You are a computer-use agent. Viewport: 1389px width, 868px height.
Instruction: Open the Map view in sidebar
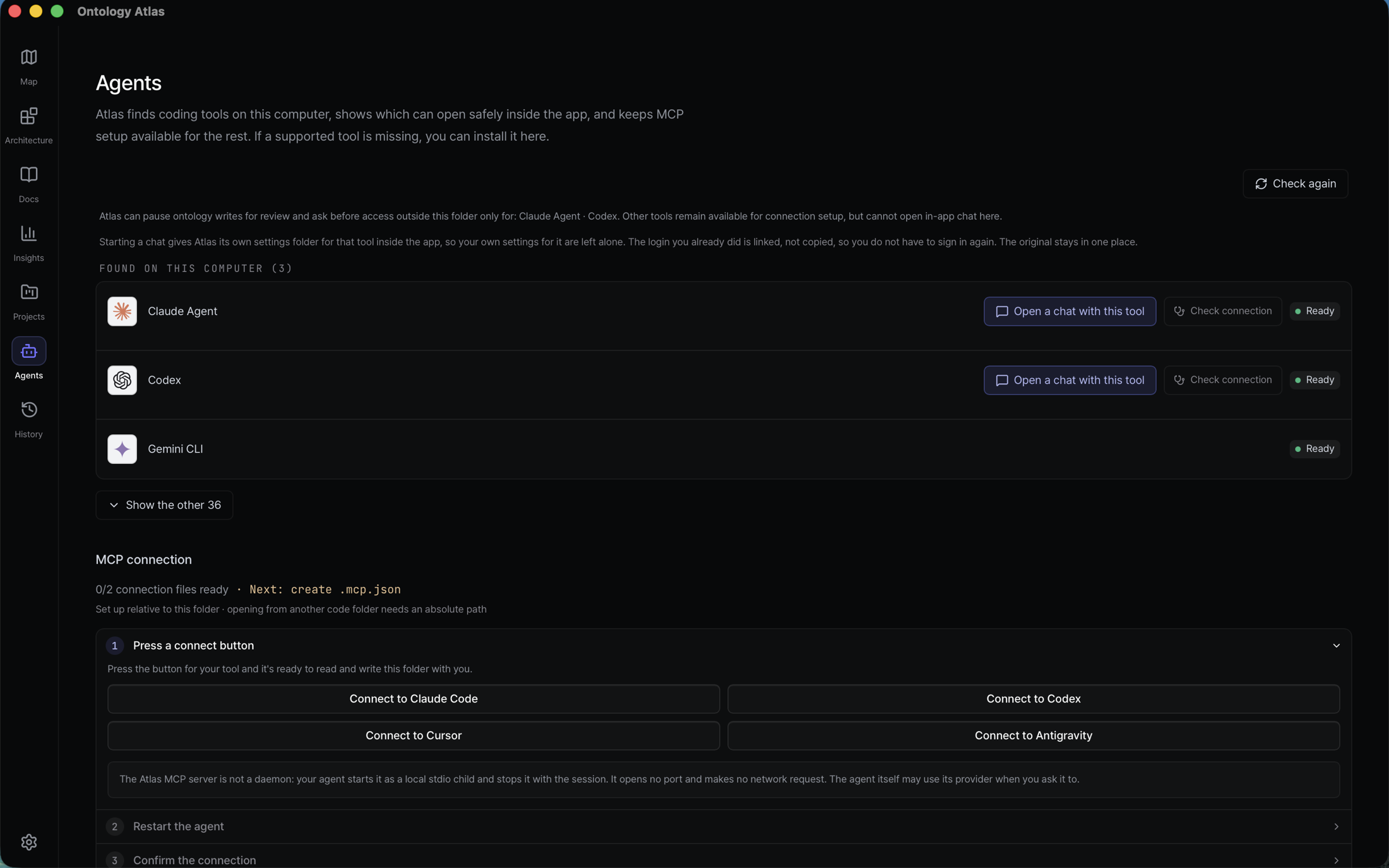(28, 66)
